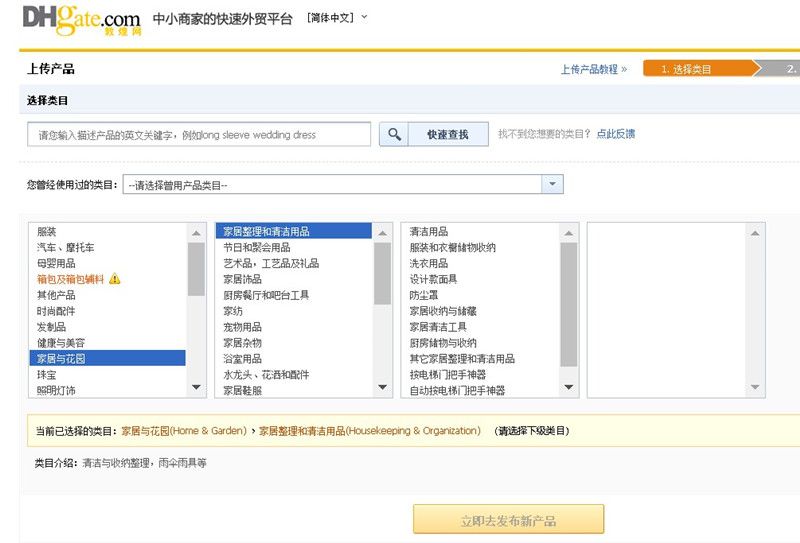
Task: Focus the product keyword search field
Action: [x=199, y=134]
